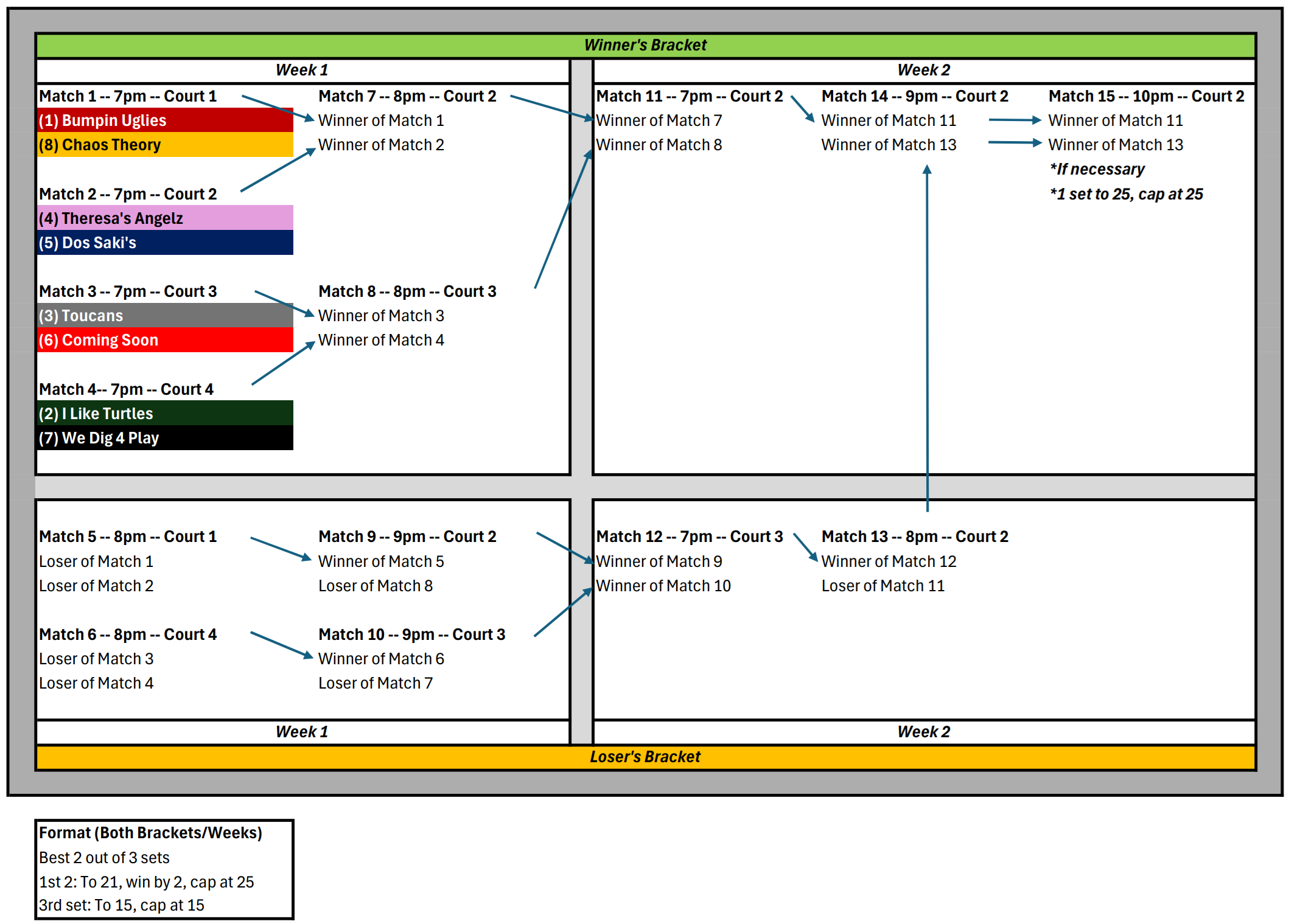Select Match 7 -- 8pm -- Court 2 heading
Screen dimensions: 1289x924
[407, 96]
